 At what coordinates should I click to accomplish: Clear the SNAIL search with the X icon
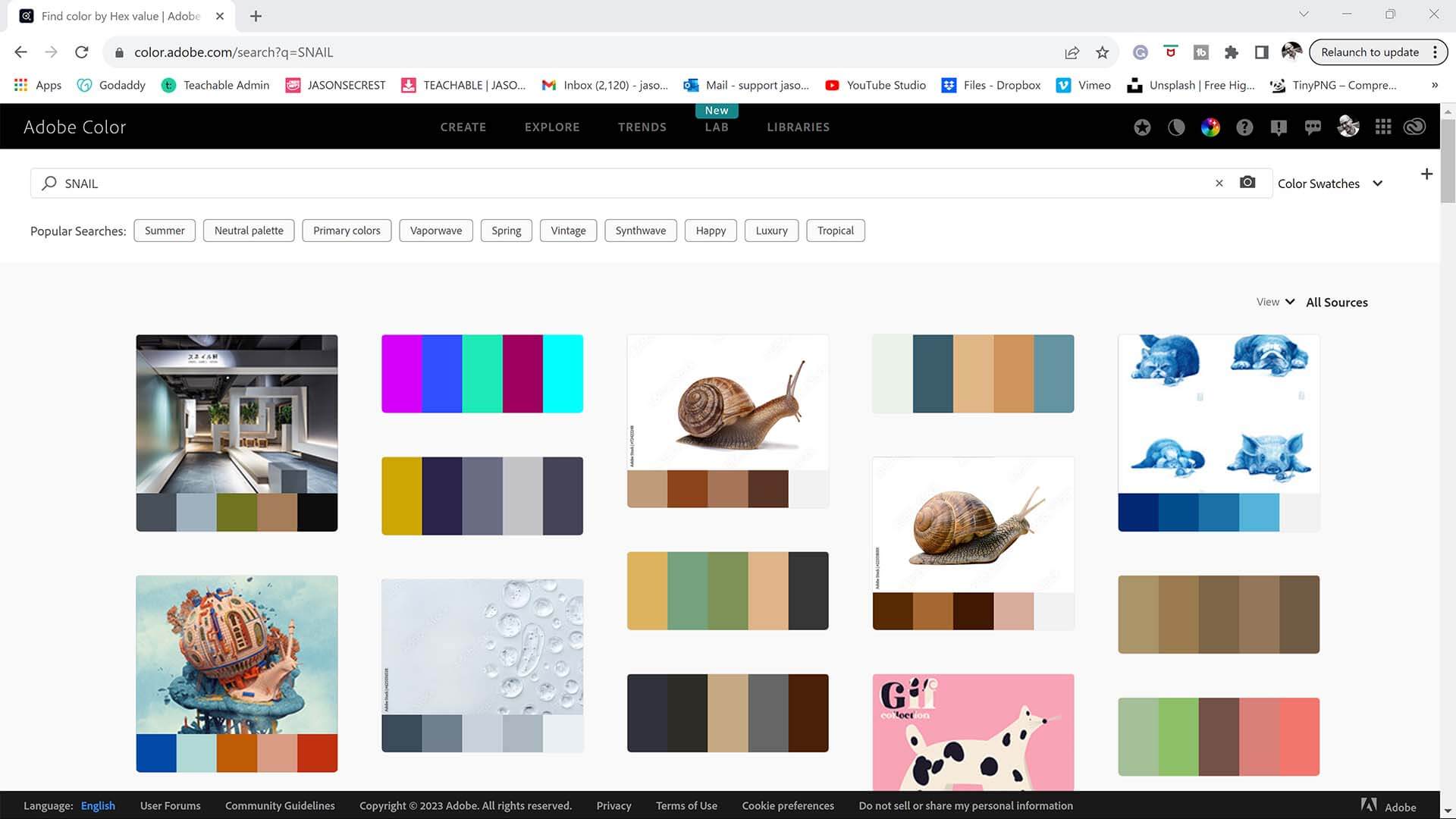[1219, 184]
